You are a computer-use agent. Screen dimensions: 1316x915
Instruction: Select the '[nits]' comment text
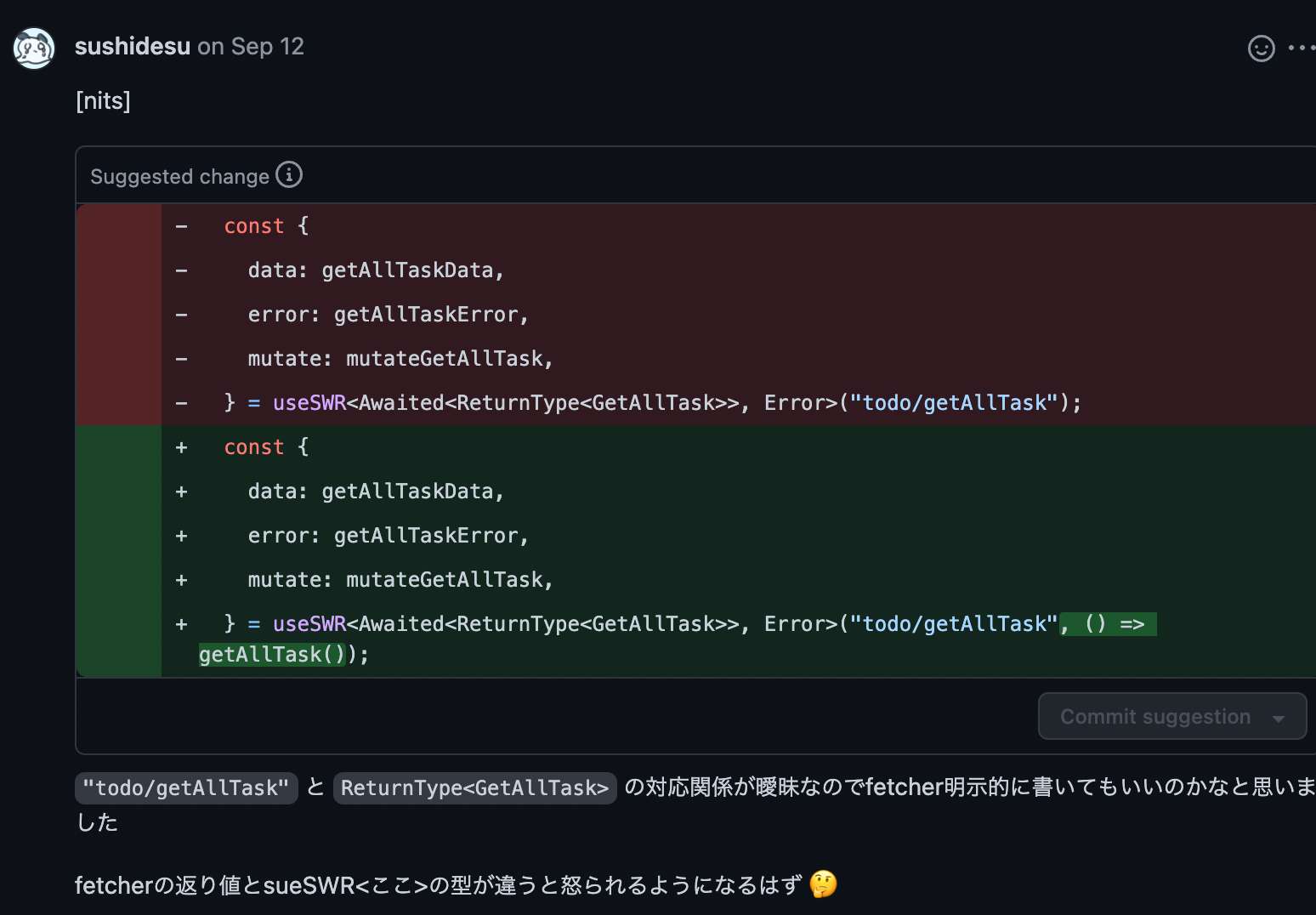coord(103,100)
